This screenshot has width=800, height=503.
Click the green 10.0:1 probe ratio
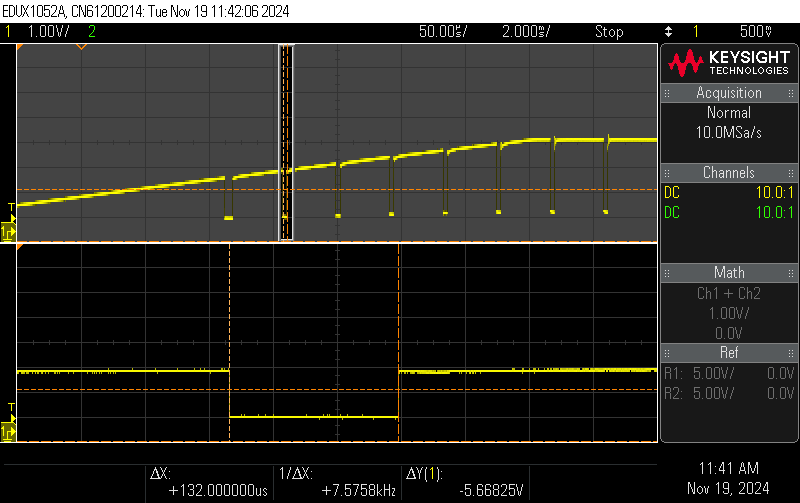pos(775,213)
